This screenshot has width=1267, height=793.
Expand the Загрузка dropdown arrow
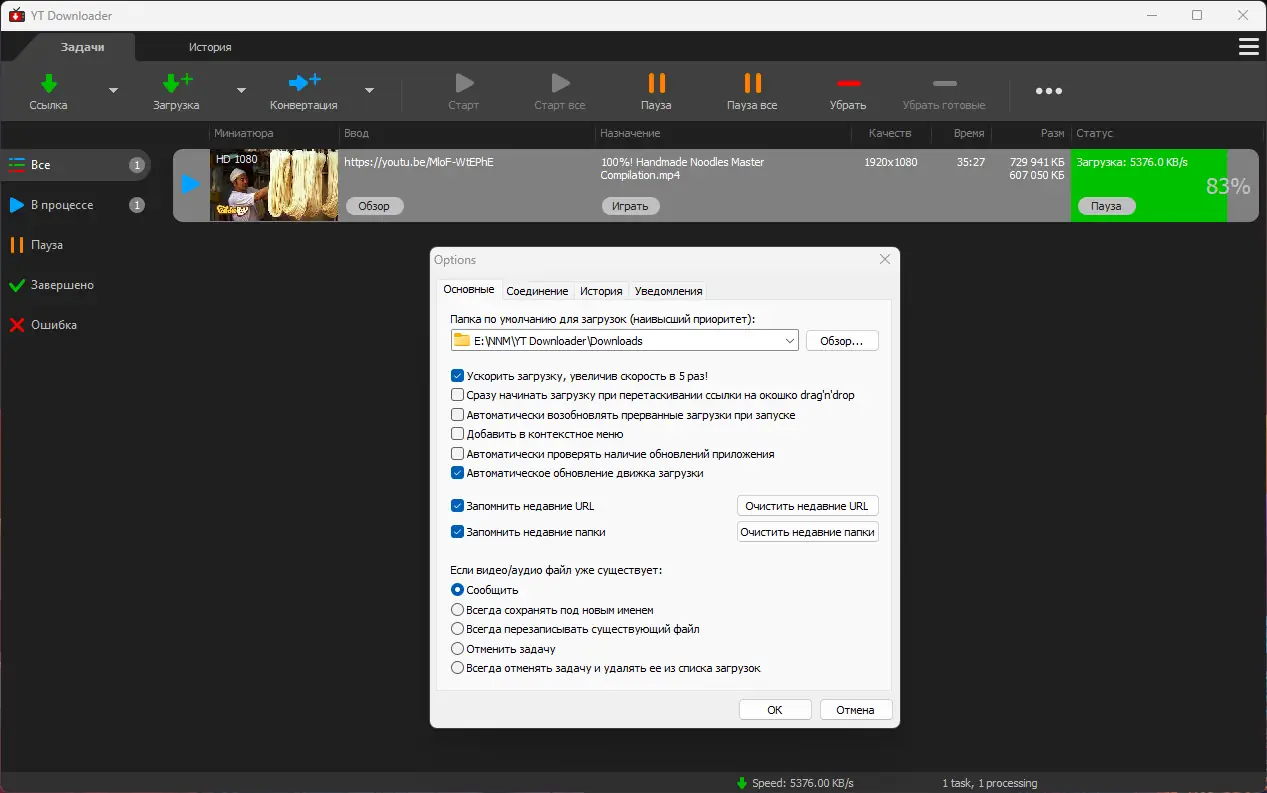(x=241, y=90)
